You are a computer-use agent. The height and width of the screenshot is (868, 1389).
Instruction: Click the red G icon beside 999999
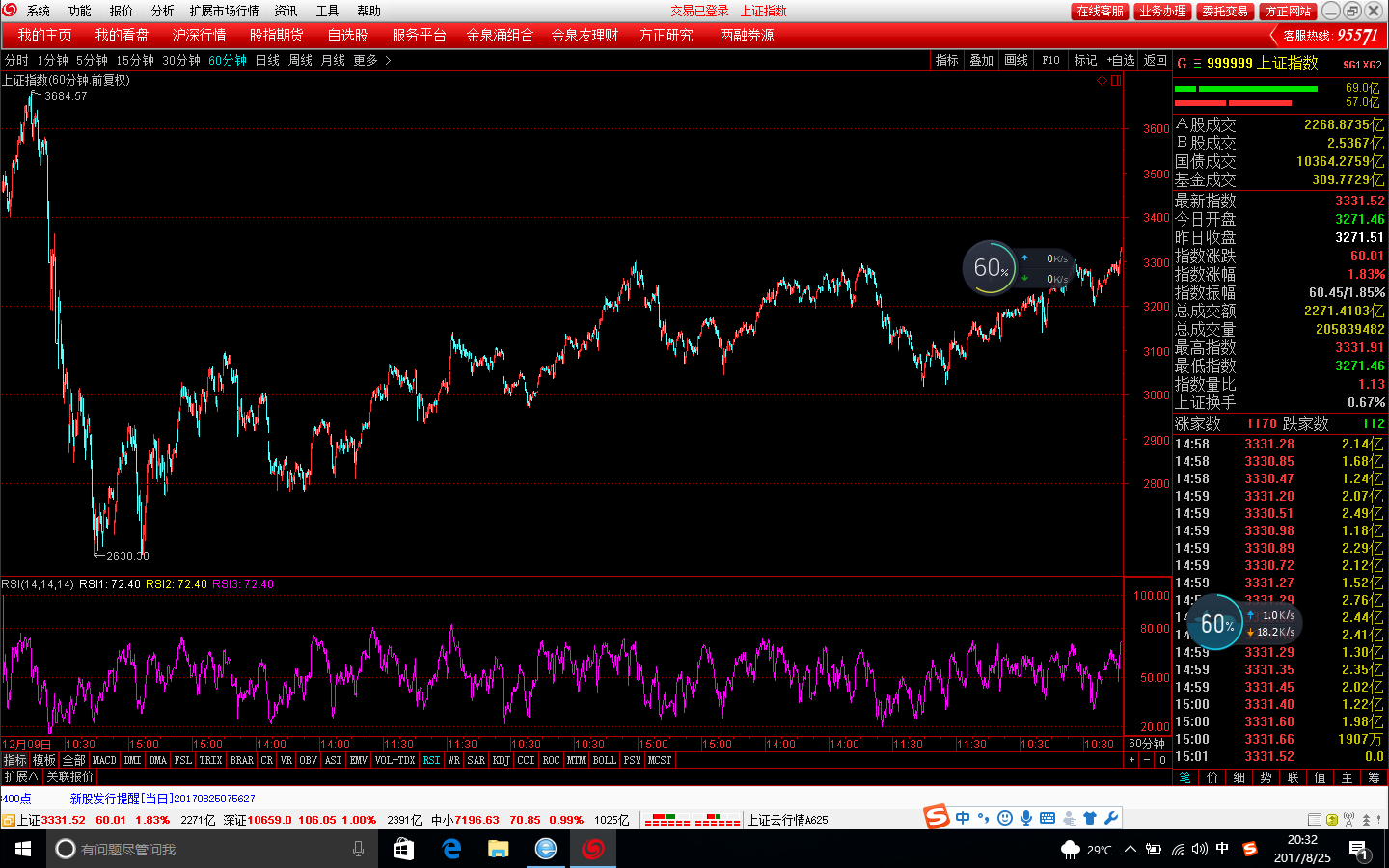tap(1182, 63)
